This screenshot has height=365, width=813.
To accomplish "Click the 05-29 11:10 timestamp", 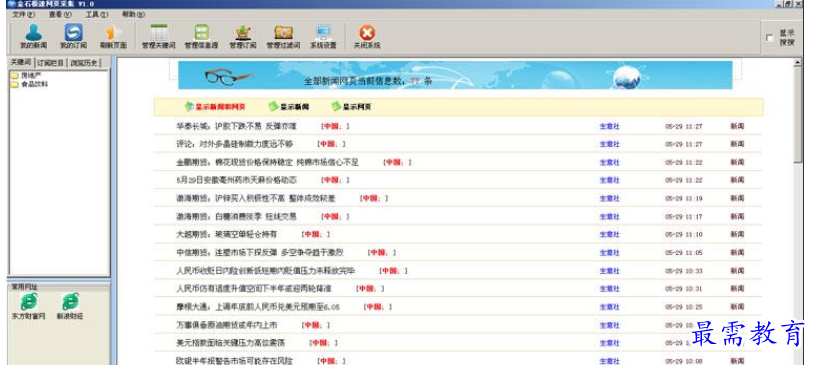I will [683, 235].
